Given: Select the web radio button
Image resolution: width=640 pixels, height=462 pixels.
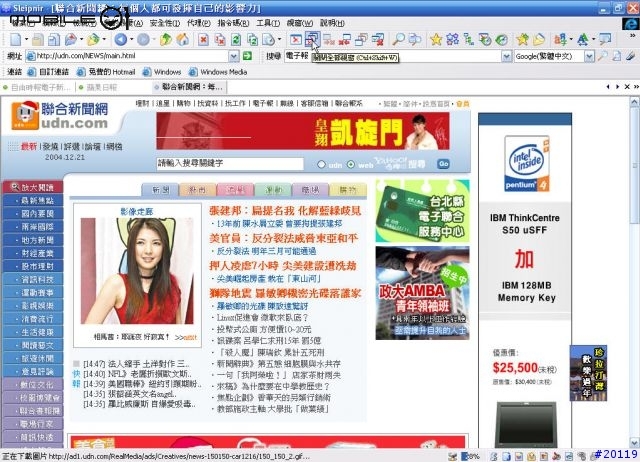Looking at the screenshot, I should click(x=351, y=164).
